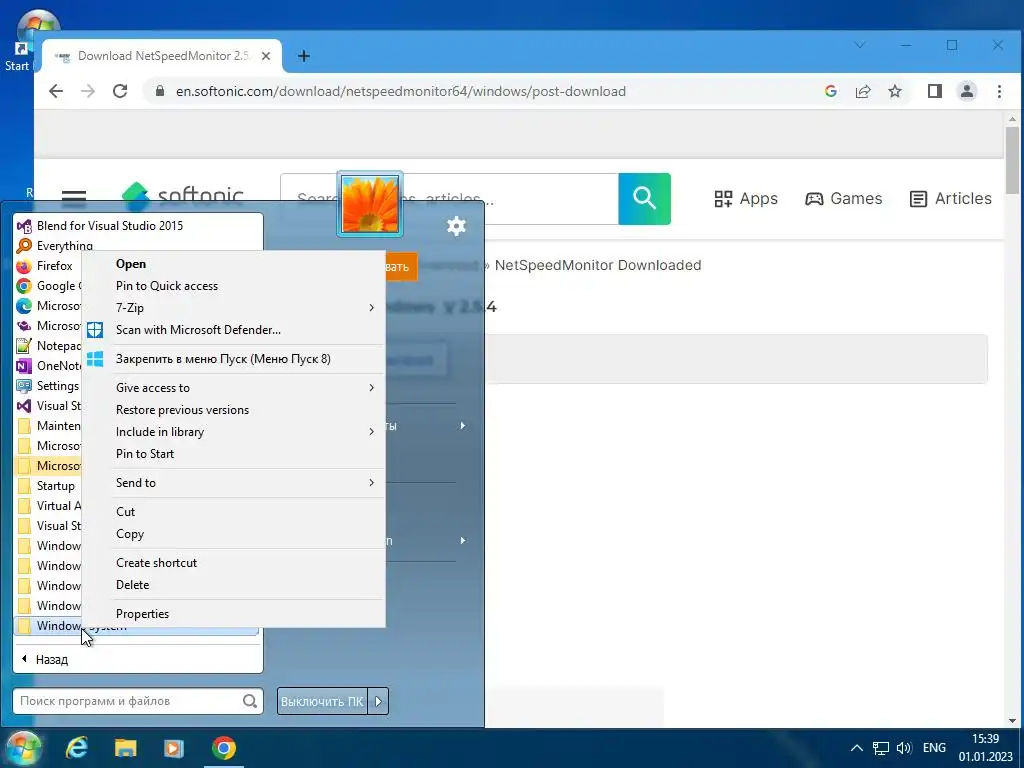Image resolution: width=1024 pixels, height=768 pixels.
Task: Click the search magnifier in Start menu
Action: [x=249, y=701]
